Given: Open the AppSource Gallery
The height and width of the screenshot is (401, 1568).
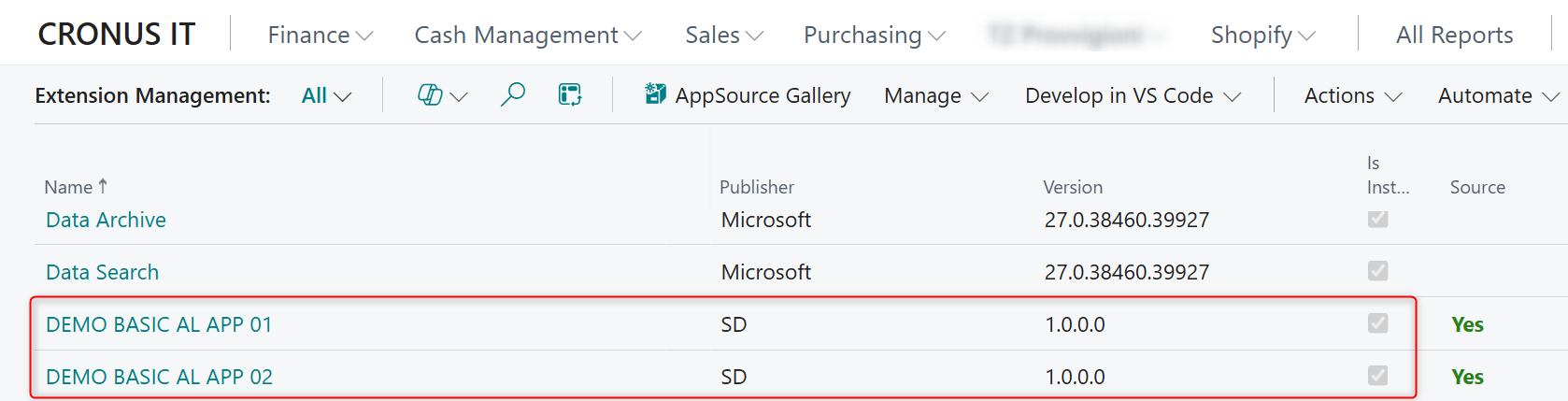Looking at the screenshot, I should 748,95.
